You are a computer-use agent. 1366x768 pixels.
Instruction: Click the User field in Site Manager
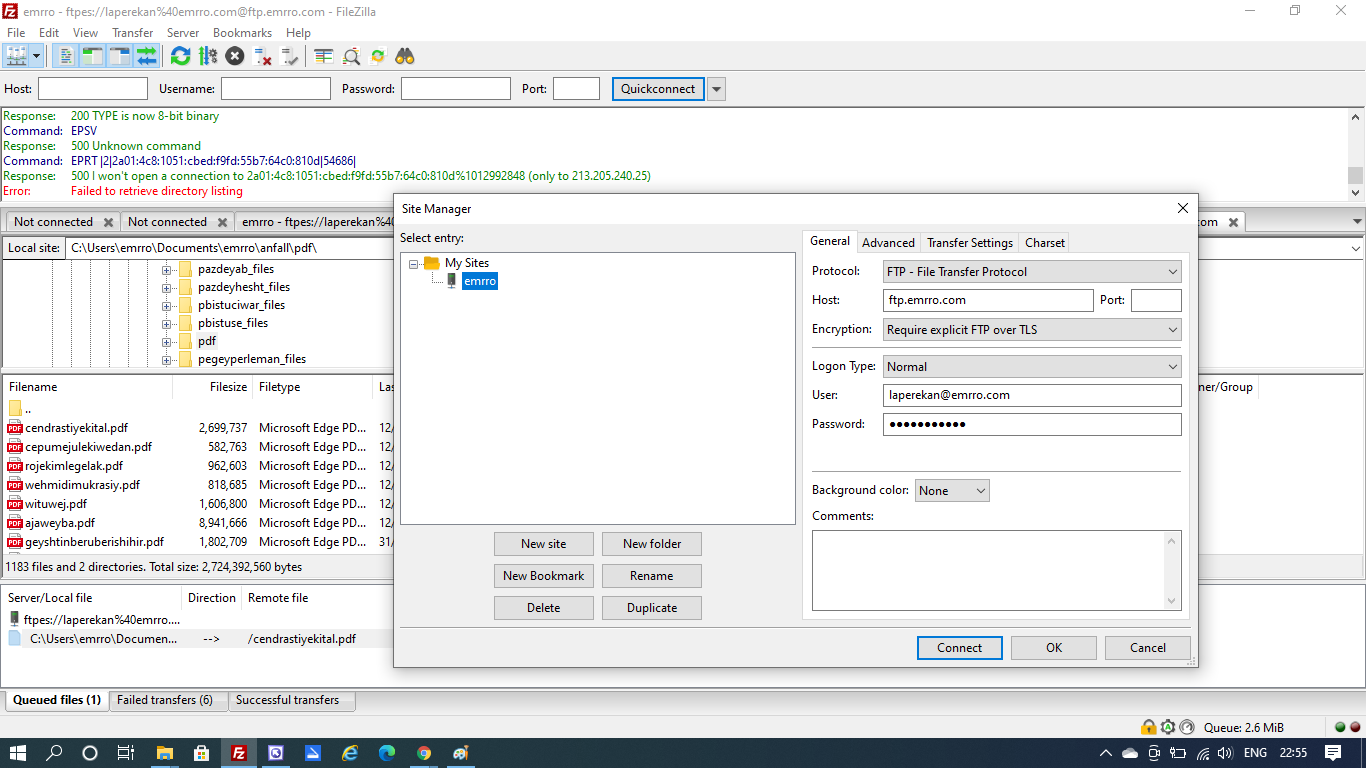(1032, 395)
